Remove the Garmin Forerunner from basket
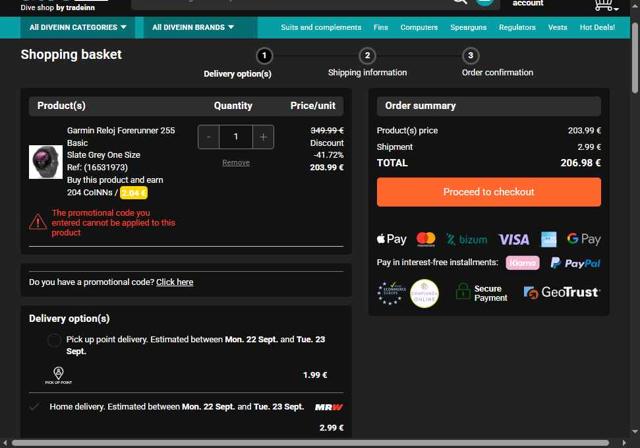This screenshot has width=640, height=448. [236, 163]
